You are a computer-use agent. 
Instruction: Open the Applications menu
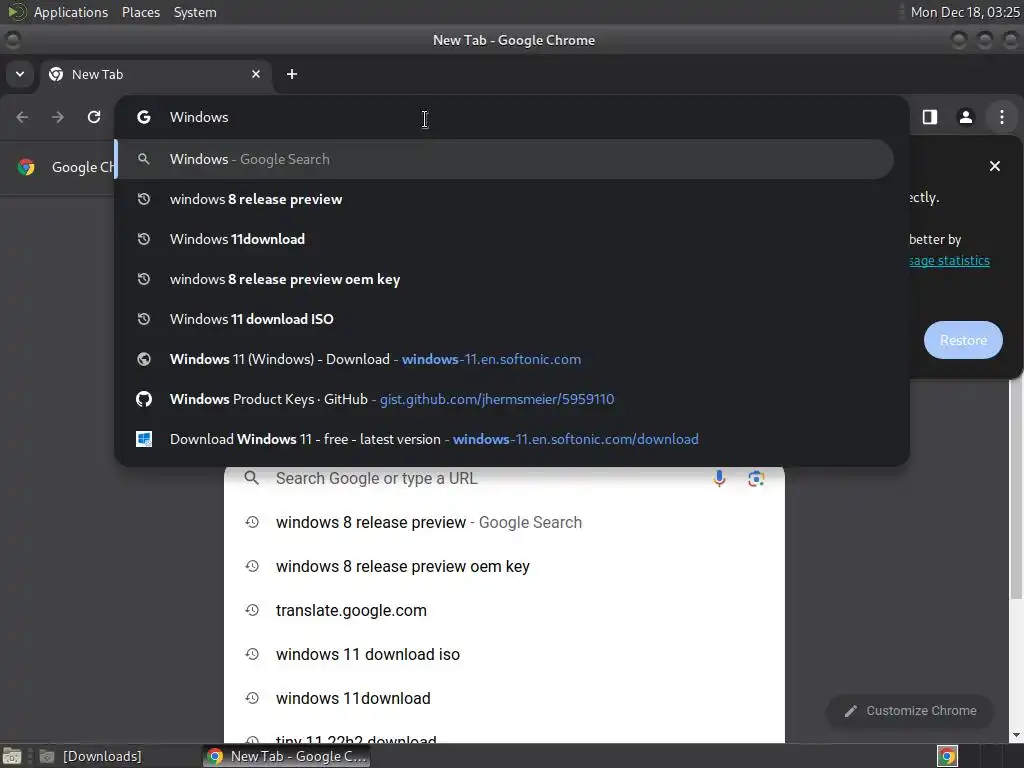(x=71, y=12)
